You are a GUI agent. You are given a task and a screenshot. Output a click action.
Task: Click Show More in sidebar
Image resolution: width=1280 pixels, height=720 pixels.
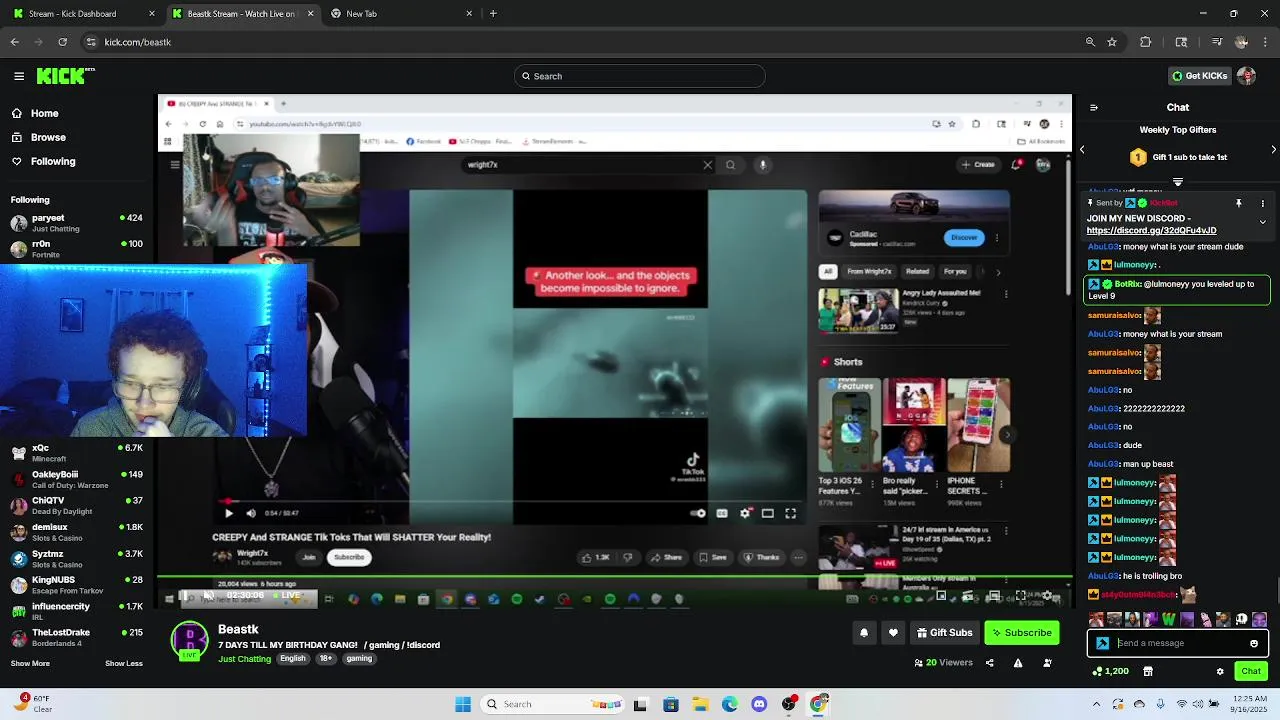tap(30, 663)
